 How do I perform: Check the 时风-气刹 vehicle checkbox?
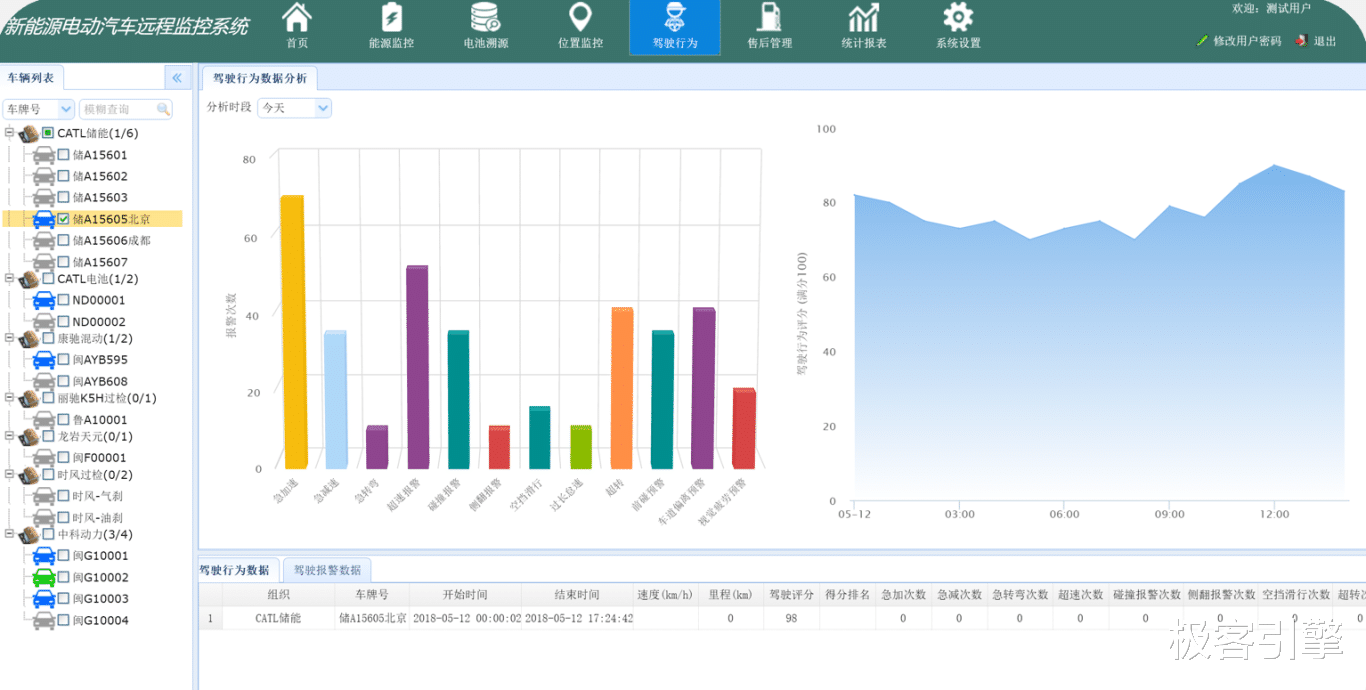coord(64,496)
